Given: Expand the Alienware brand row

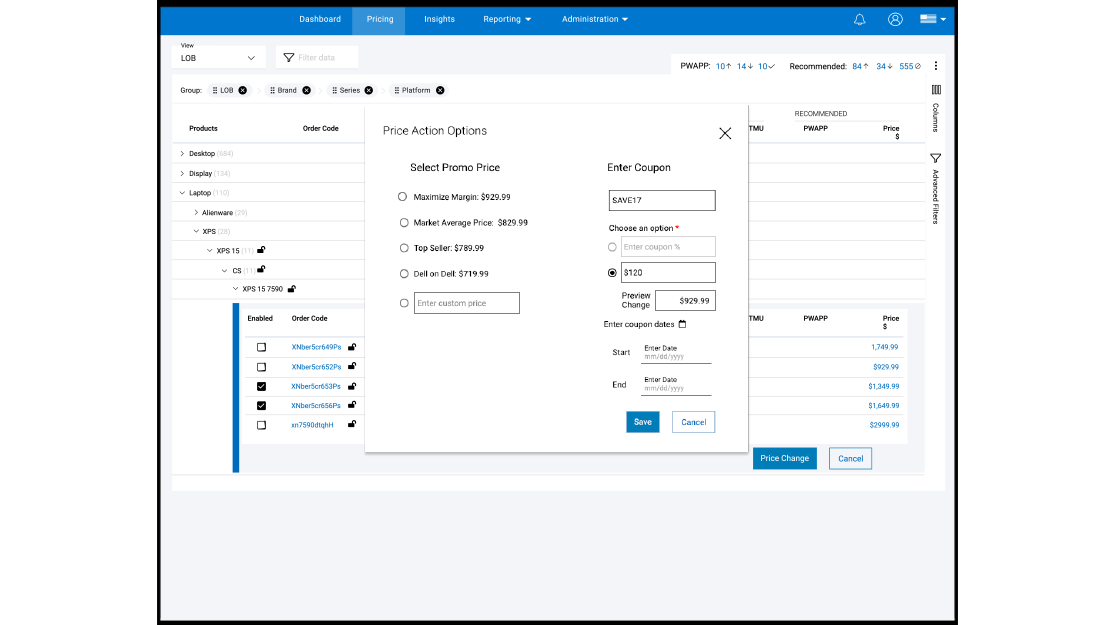Looking at the screenshot, I should pos(196,212).
